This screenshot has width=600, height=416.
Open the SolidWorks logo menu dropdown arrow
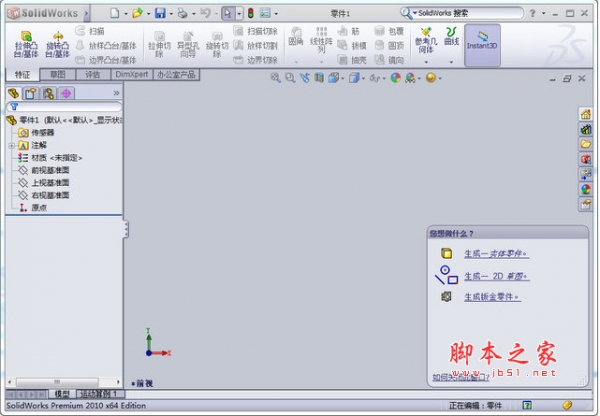[x=88, y=13]
